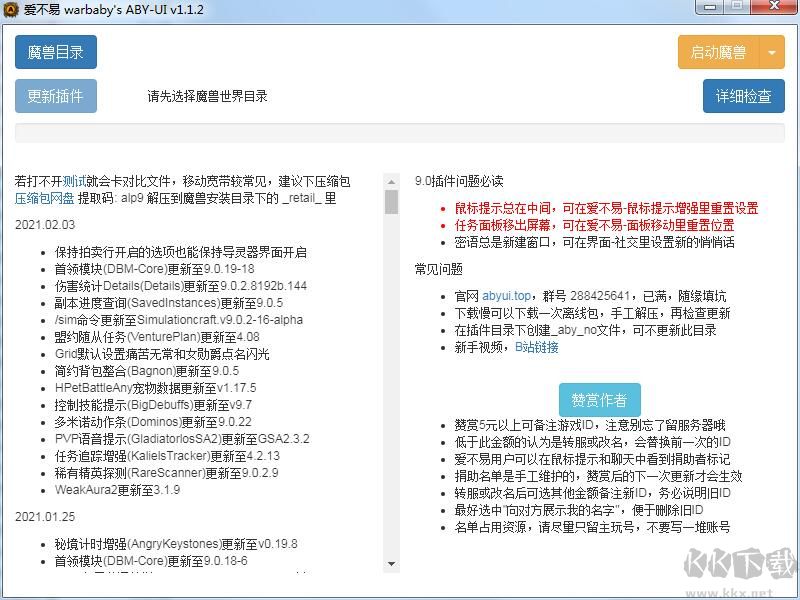Screen dimensions: 800x600
Task: Click the 捐助名单是手工维护的 note
Action: click(598, 476)
